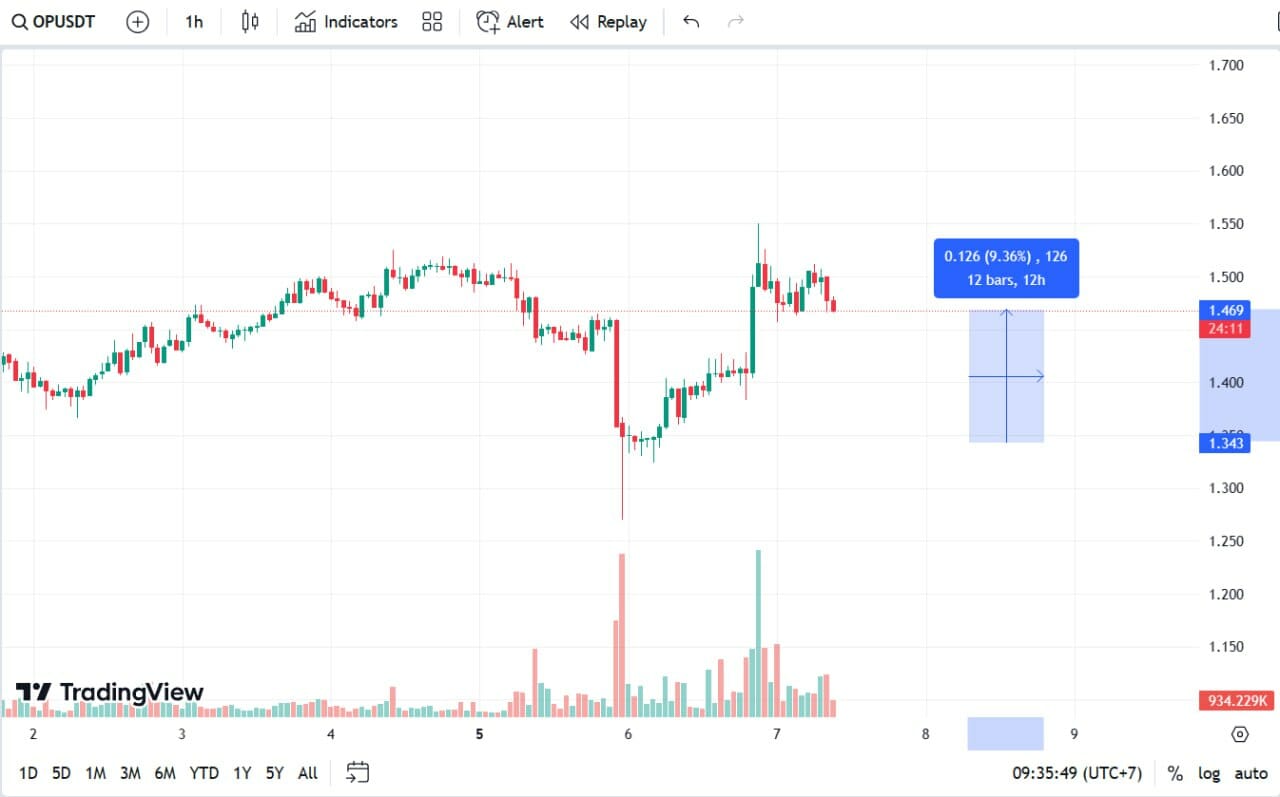
Task: Click the TradingView logo link
Action: click(109, 692)
